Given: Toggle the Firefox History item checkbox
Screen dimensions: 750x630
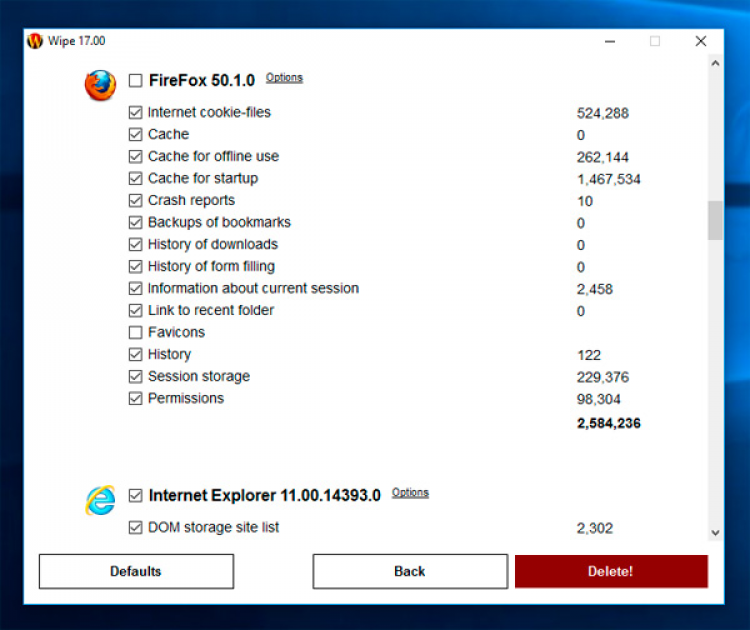Looking at the screenshot, I should point(135,354).
